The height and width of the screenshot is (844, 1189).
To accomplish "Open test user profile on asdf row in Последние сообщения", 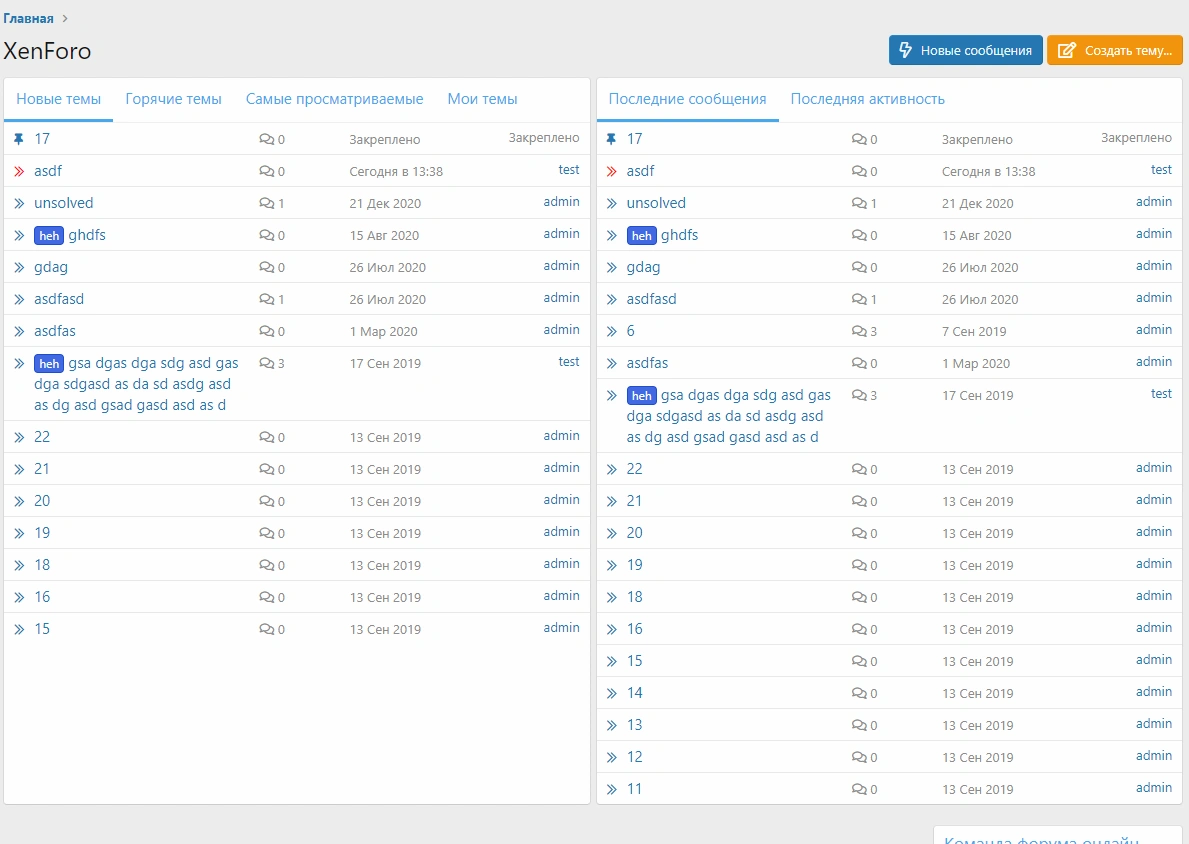I will tap(1161, 170).
